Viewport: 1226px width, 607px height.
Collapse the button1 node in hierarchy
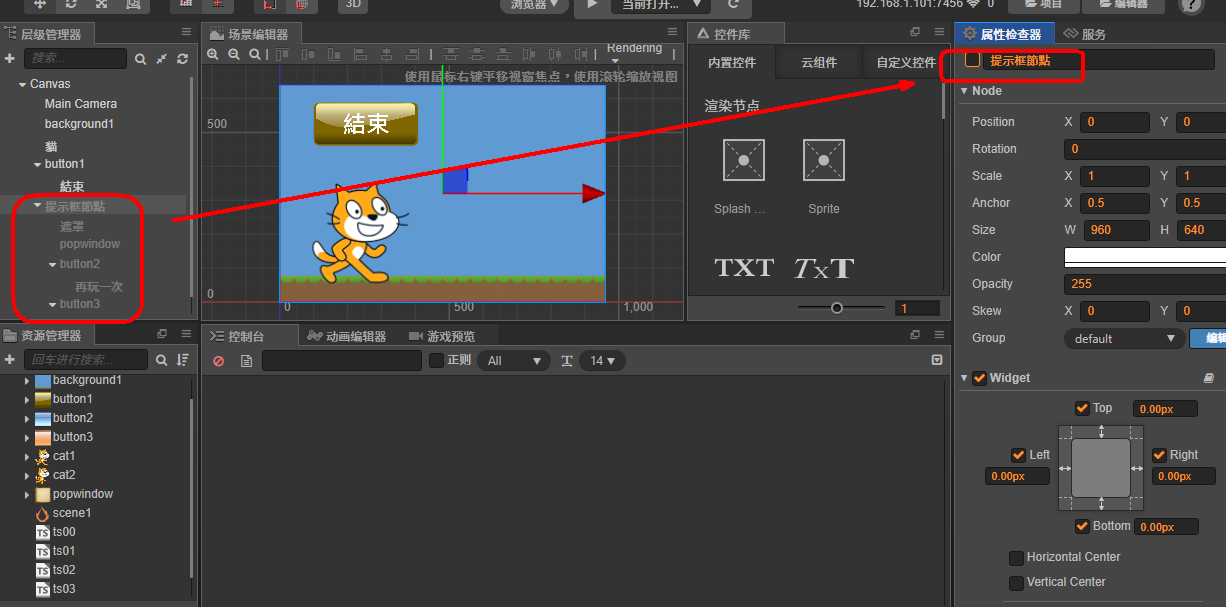[37, 164]
